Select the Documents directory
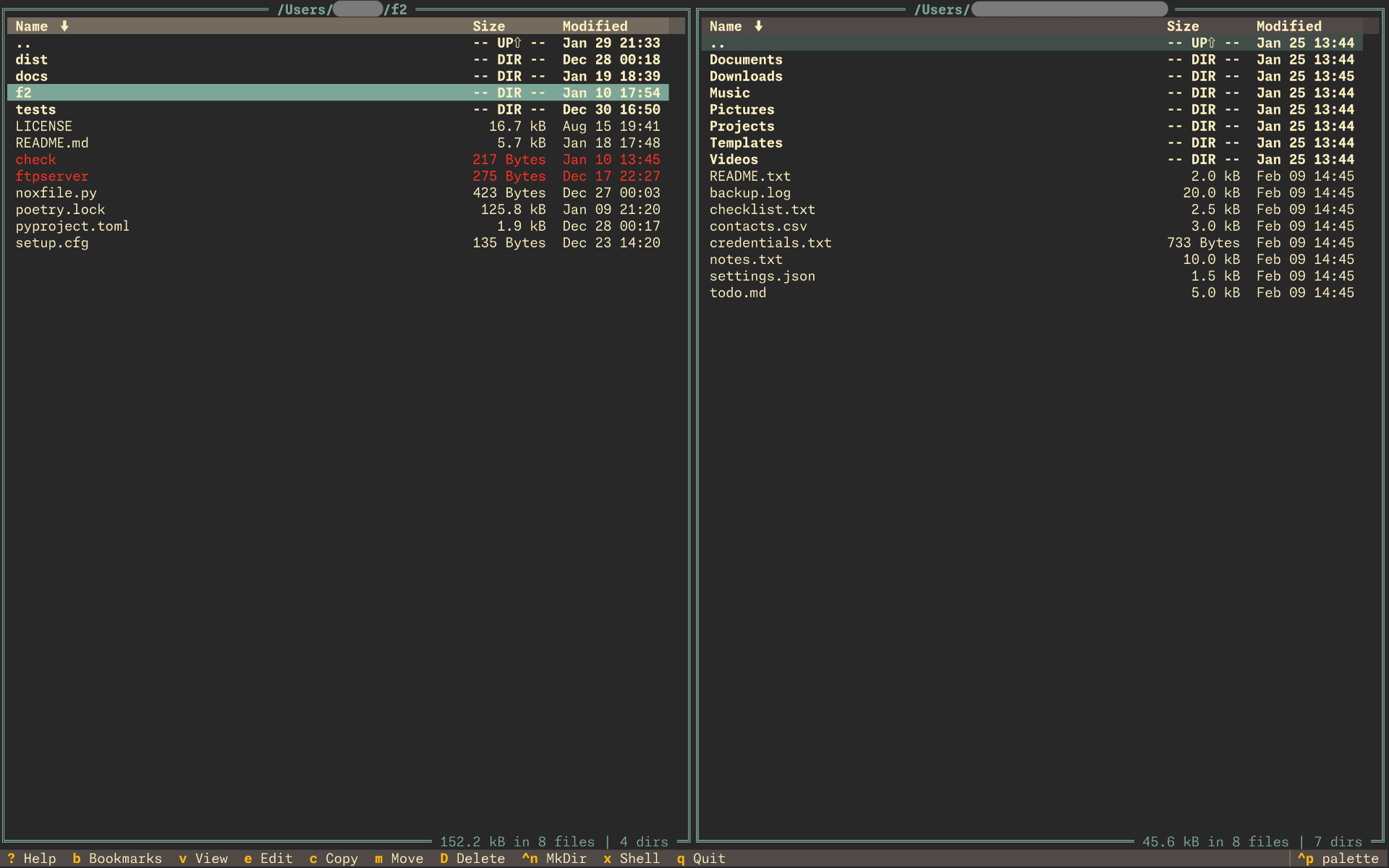1389x868 pixels. 1032,59
